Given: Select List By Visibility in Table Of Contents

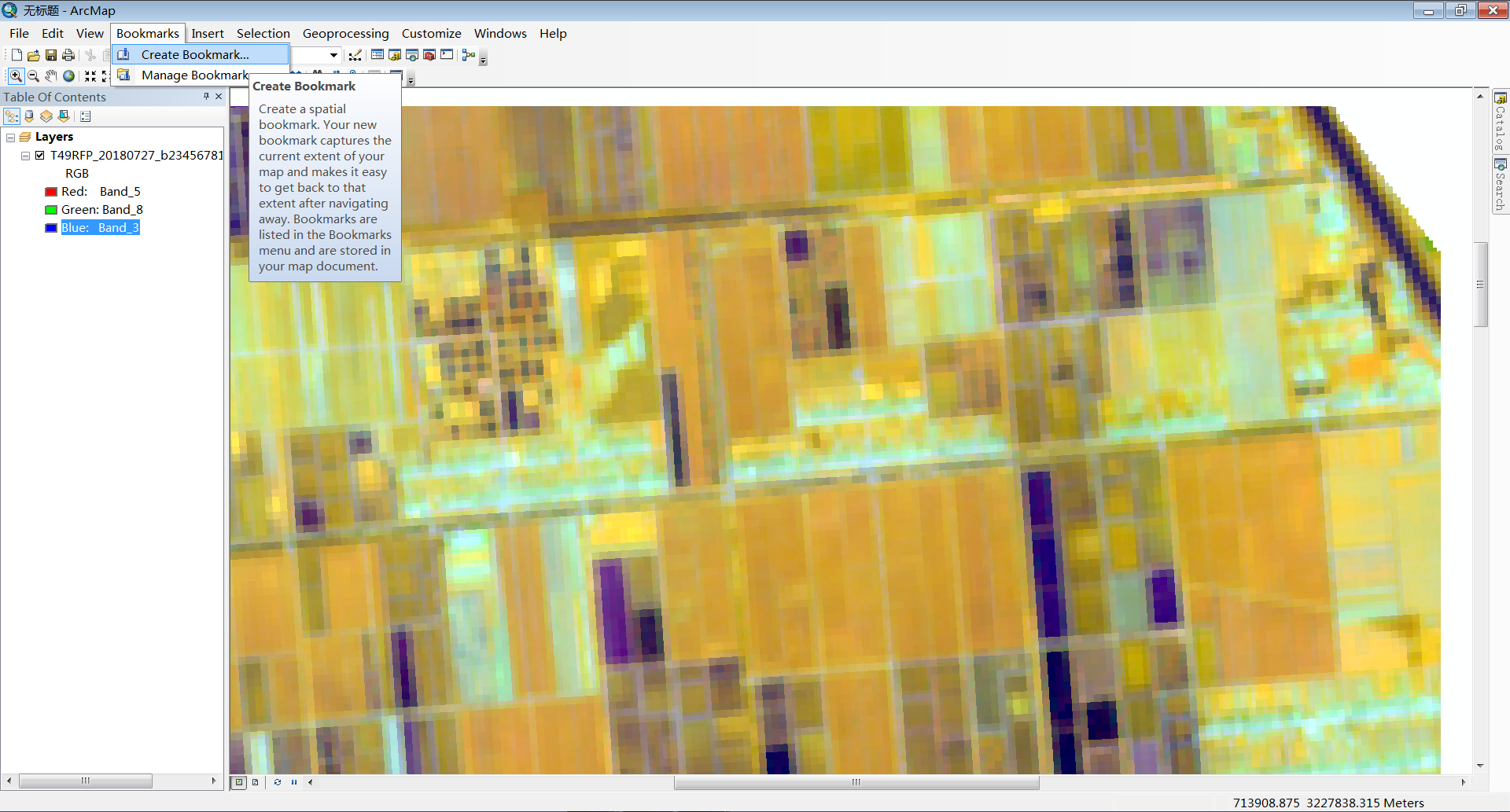Looking at the screenshot, I should 46,116.
